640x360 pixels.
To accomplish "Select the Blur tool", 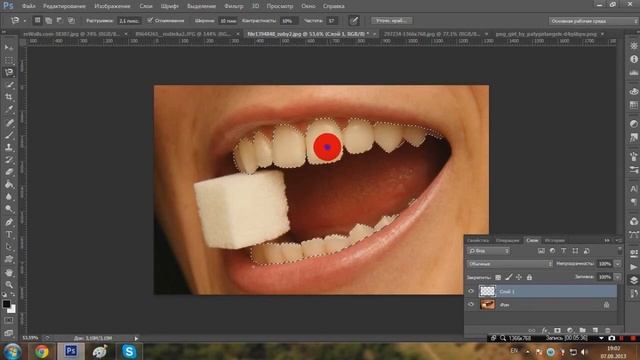I will point(9,197).
